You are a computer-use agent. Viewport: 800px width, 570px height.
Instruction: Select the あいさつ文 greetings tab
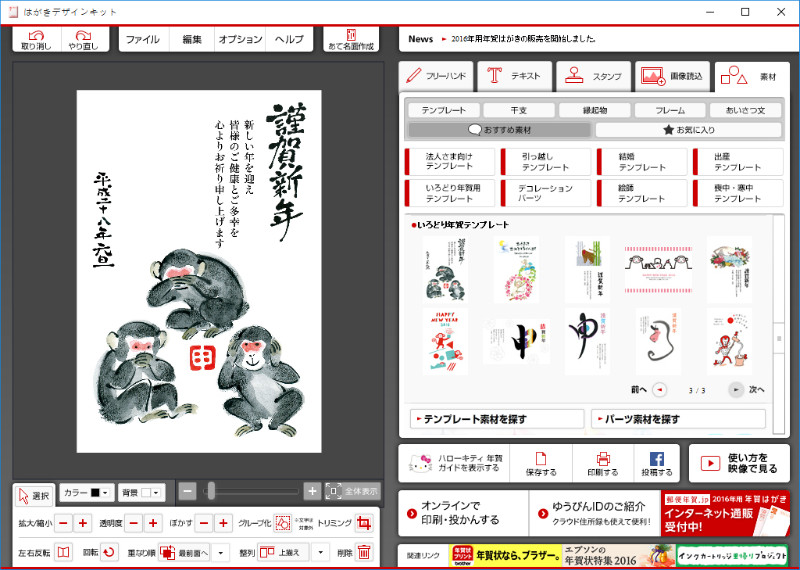[745, 110]
